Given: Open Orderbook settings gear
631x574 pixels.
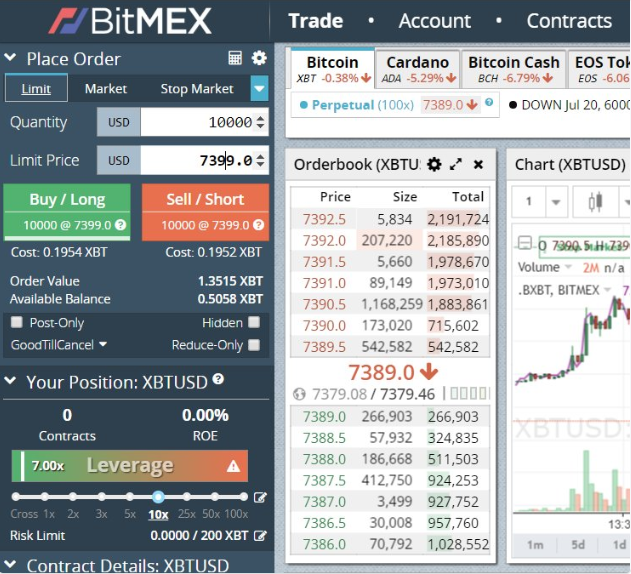Looking at the screenshot, I should [434, 164].
